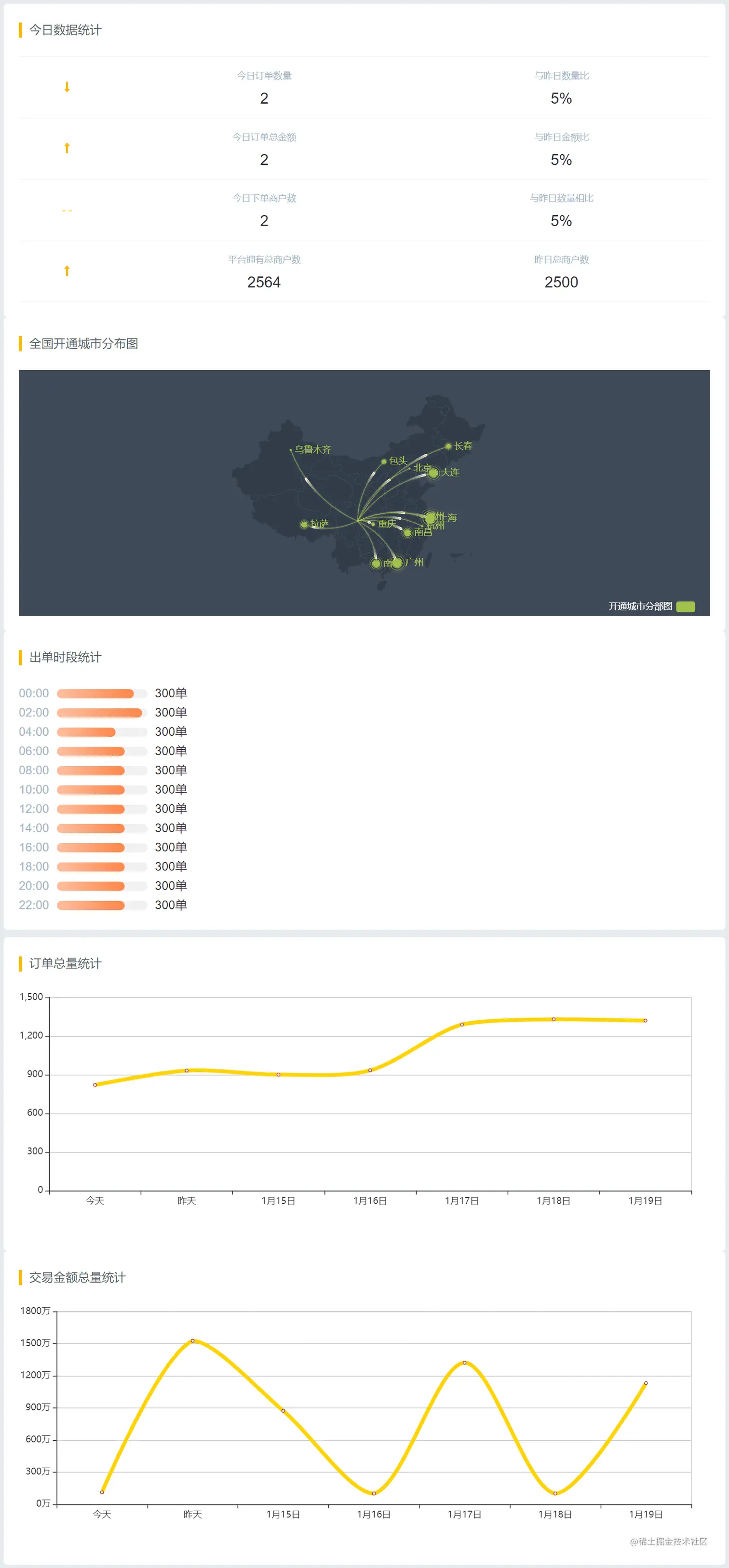
Task: Click the 1800万 axis label on amount chart
Action: point(35,1311)
